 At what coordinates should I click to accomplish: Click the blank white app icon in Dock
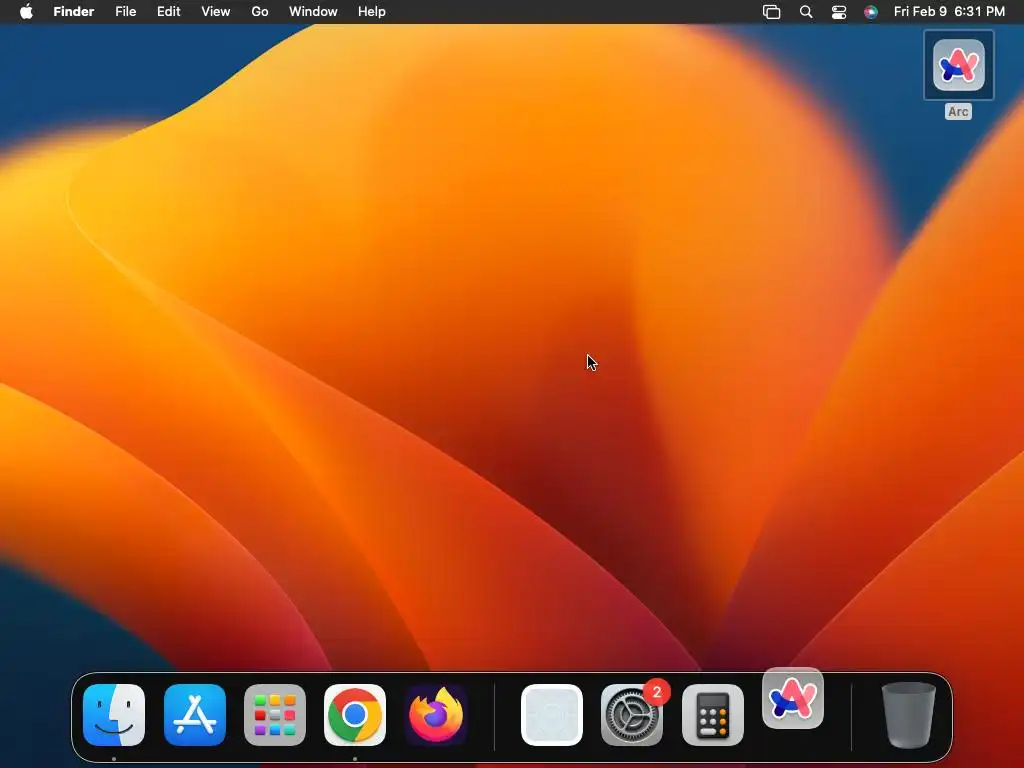coord(552,715)
